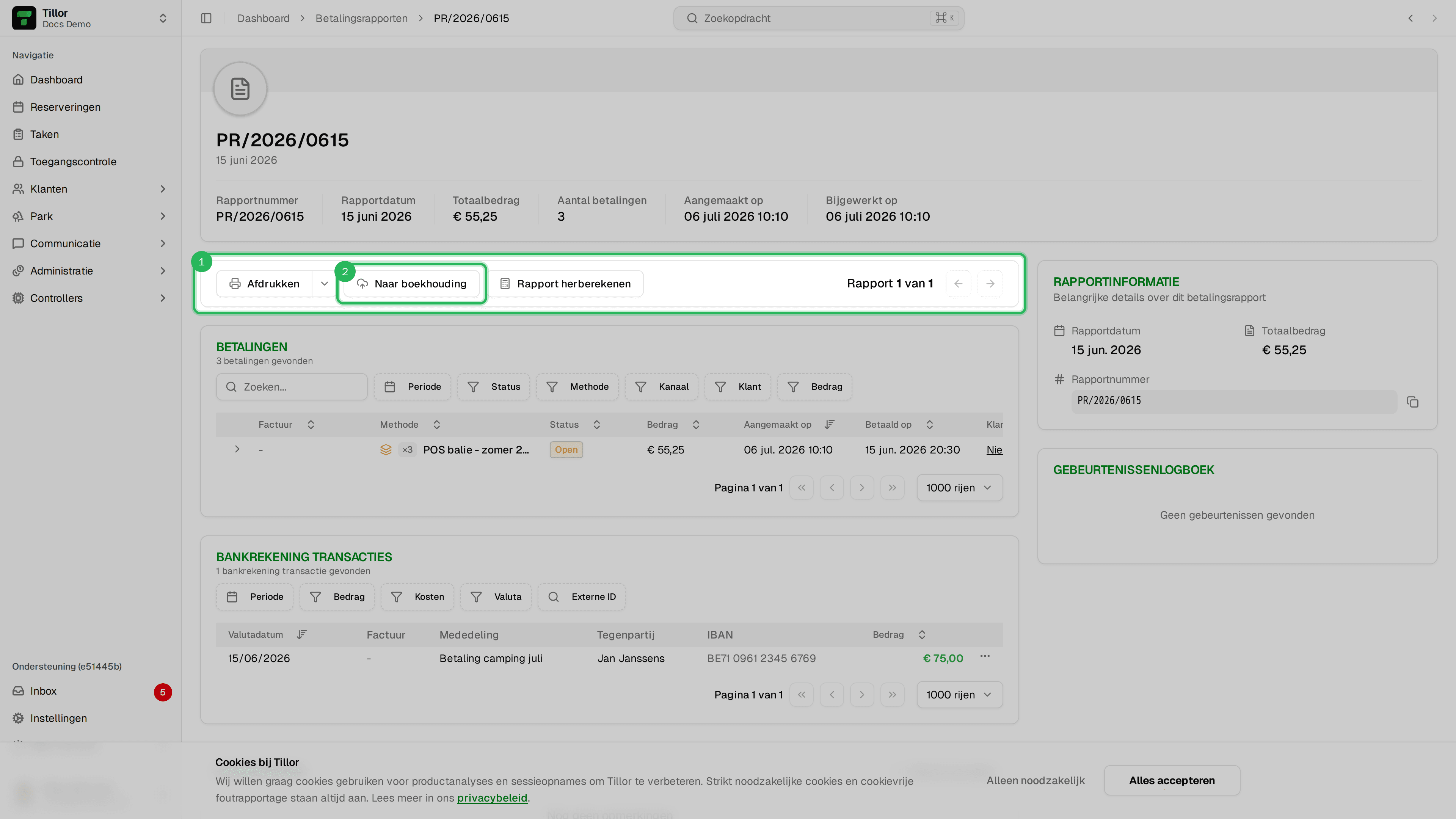Go to first page in bank transactions
Image resolution: width=1456 pixels, height=819 pixels.
tap(802, 695)
